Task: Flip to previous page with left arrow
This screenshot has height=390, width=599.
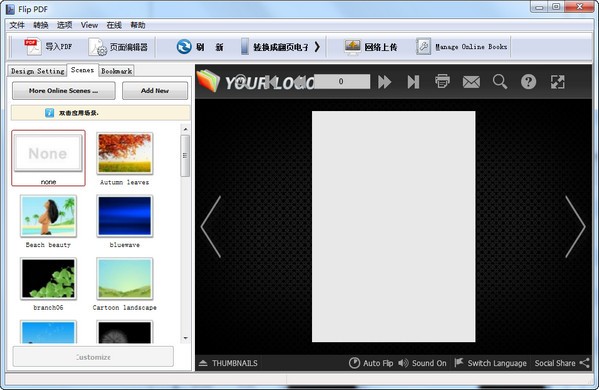Action: coord(211,227)
